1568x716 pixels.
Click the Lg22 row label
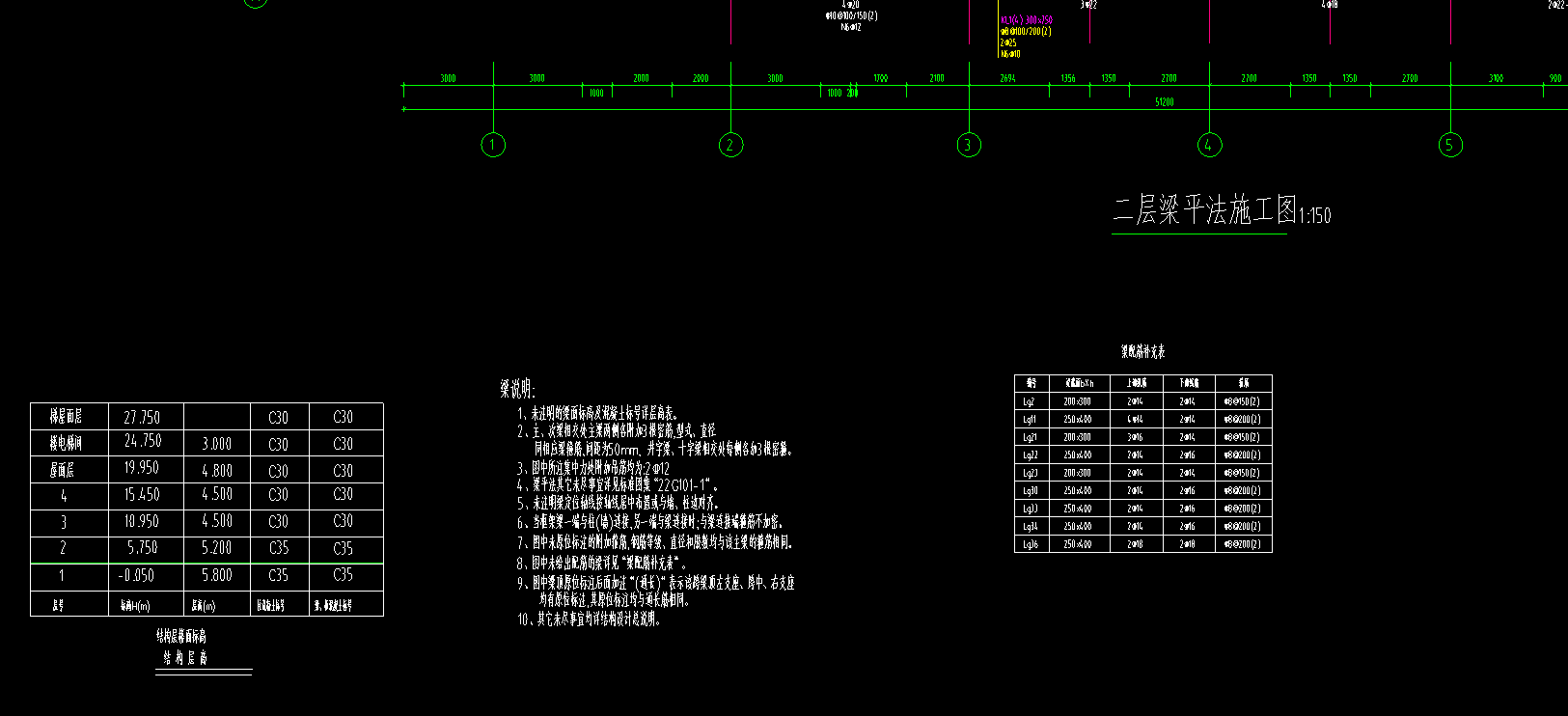tap(1031, 455)
